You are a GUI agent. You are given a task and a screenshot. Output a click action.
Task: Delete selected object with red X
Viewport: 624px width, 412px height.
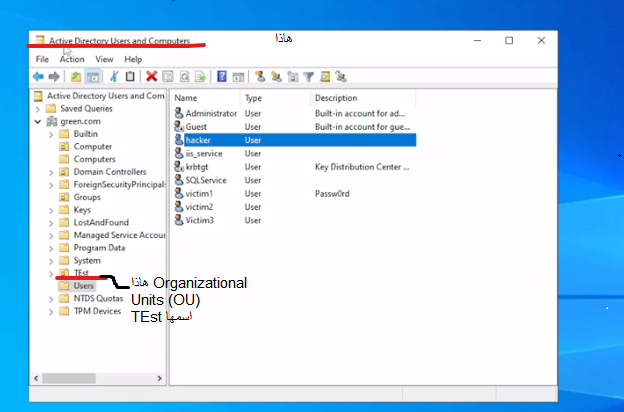[x=152, y=76]
